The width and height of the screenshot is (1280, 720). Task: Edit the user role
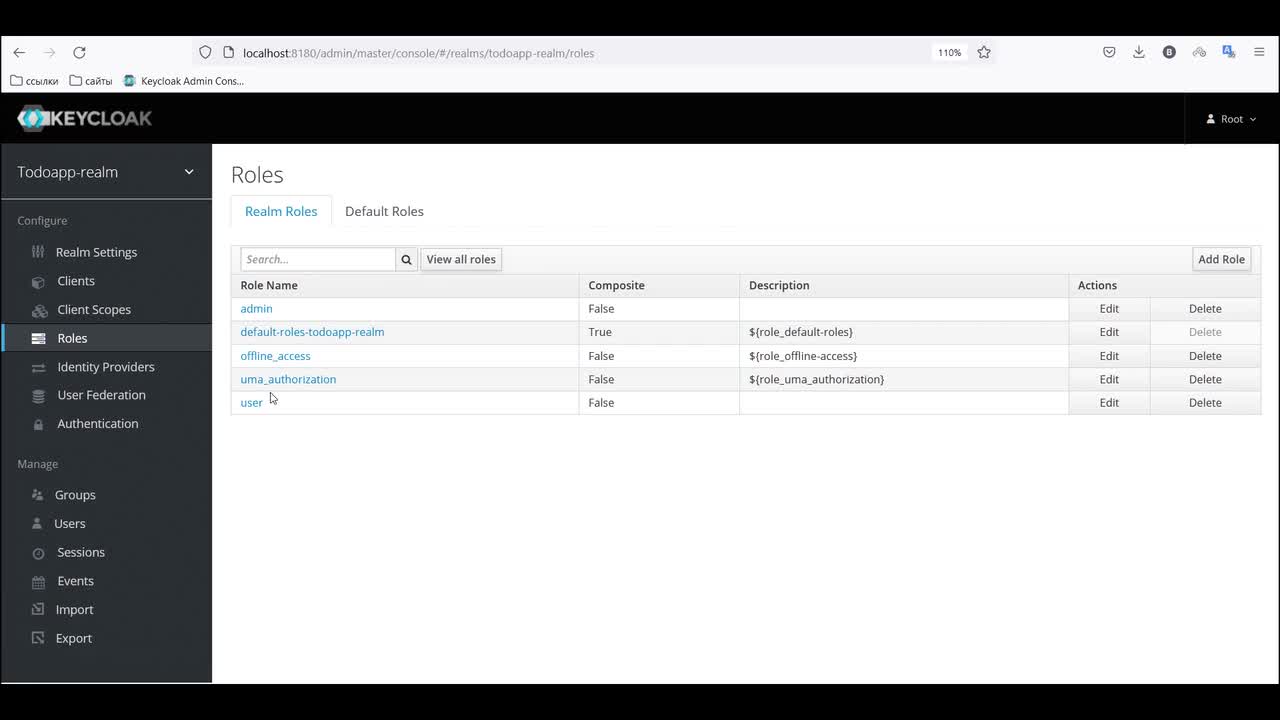pos(1109,403)
